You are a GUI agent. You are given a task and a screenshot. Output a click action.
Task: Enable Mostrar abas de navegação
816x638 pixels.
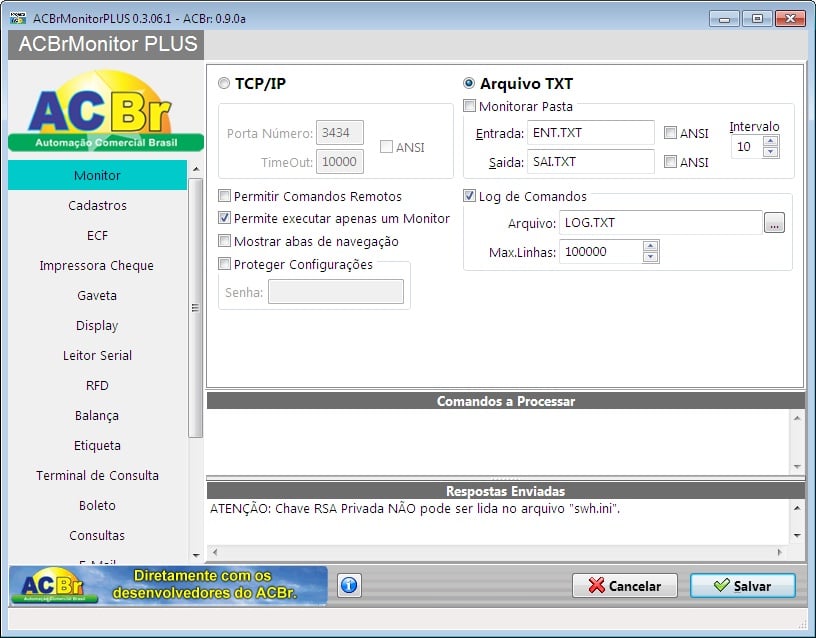point(224,241)
